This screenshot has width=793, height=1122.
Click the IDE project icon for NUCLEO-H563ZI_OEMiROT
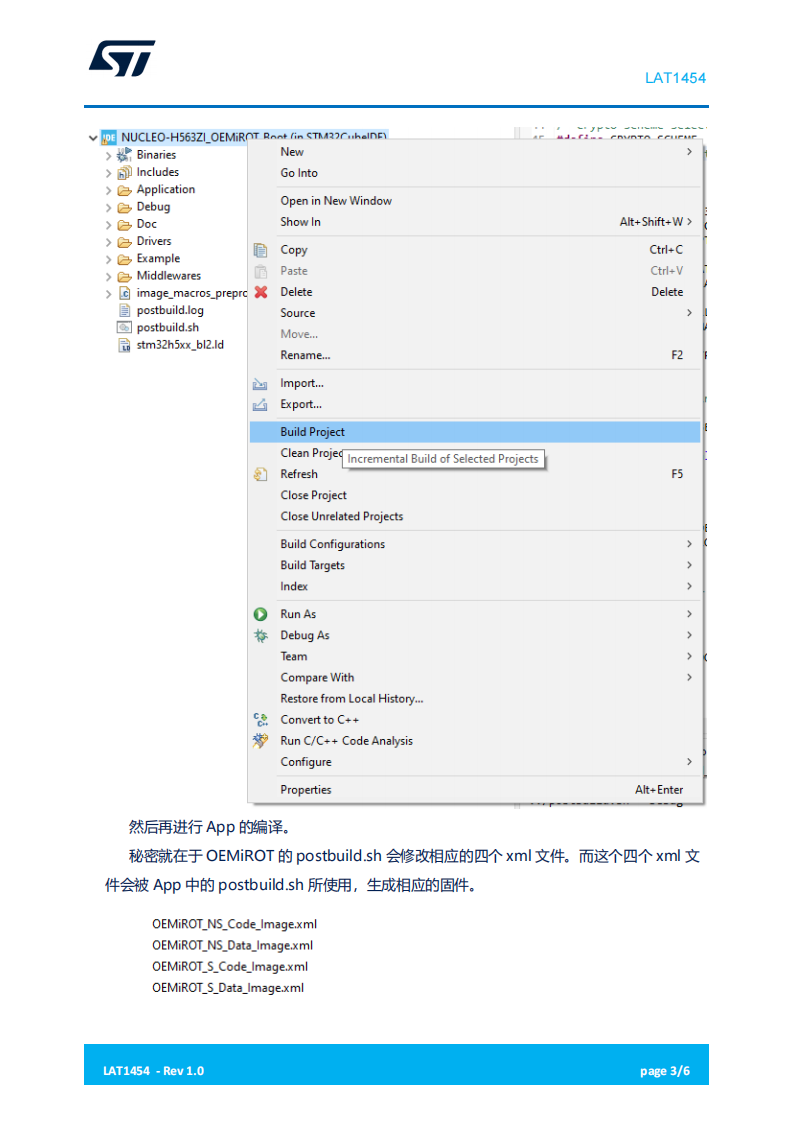tap(109, 137)
